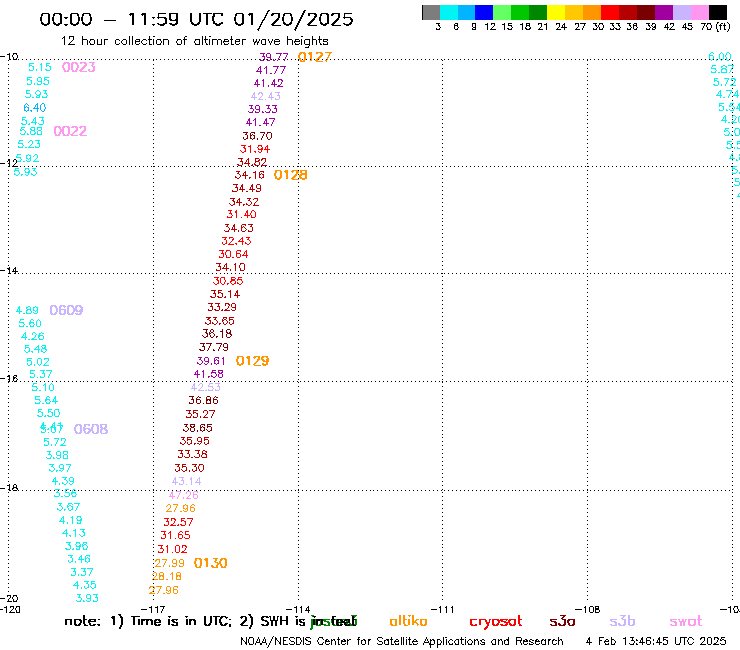Click the cyan swatch in the color scale
The width and height of the screenshot is (740, 650).
click(449, 12)
